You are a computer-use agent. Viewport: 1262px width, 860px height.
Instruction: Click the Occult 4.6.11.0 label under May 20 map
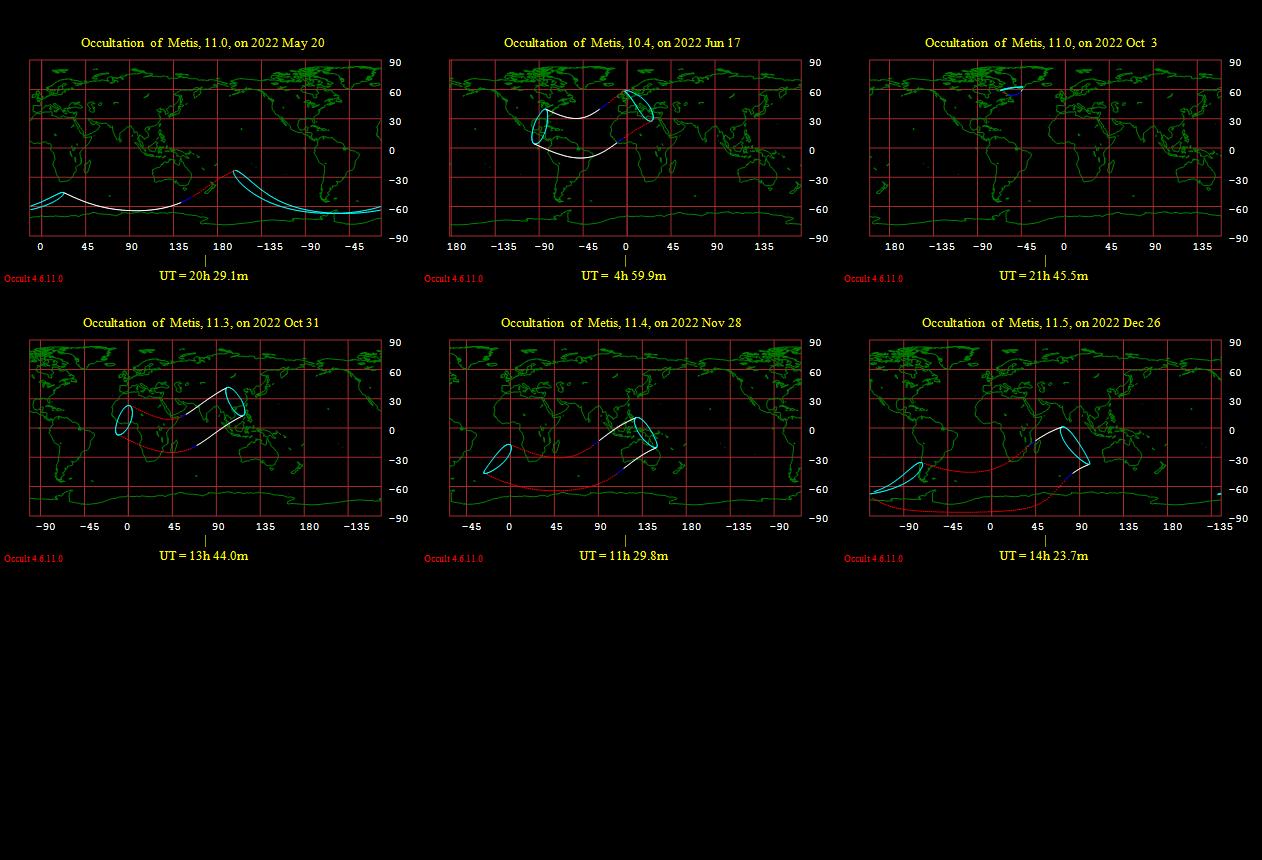pyautogui.click(x=33, y=279)
